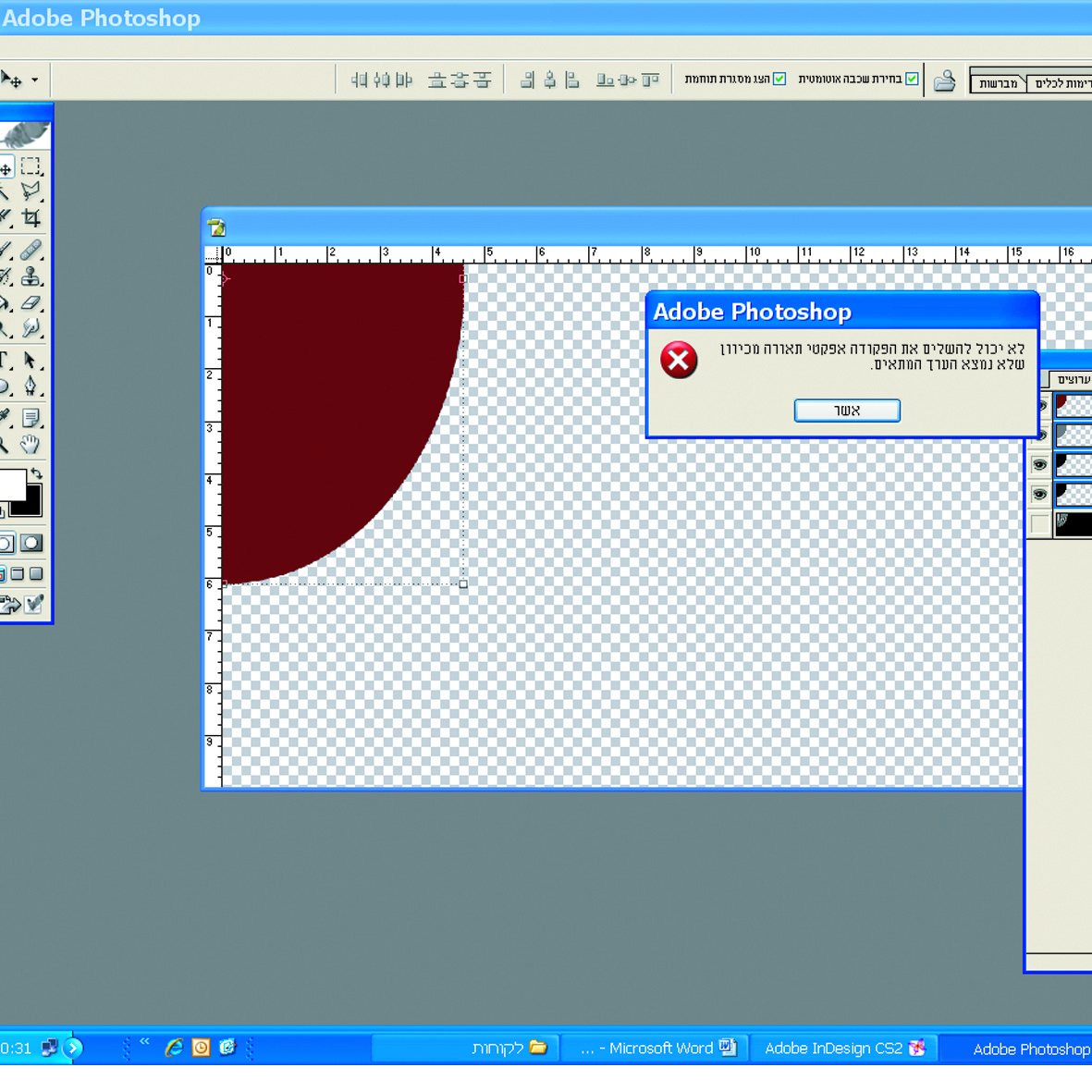Click the align horizontal centers icon
The height and width of the screenshot is (1092, 1092).
click(x=550, y=80)
